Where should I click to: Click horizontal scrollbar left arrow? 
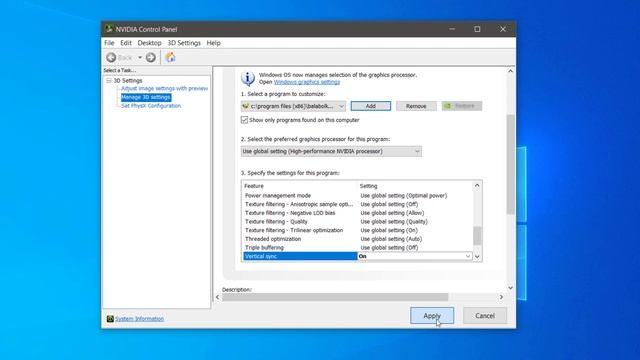coord(218,297)
